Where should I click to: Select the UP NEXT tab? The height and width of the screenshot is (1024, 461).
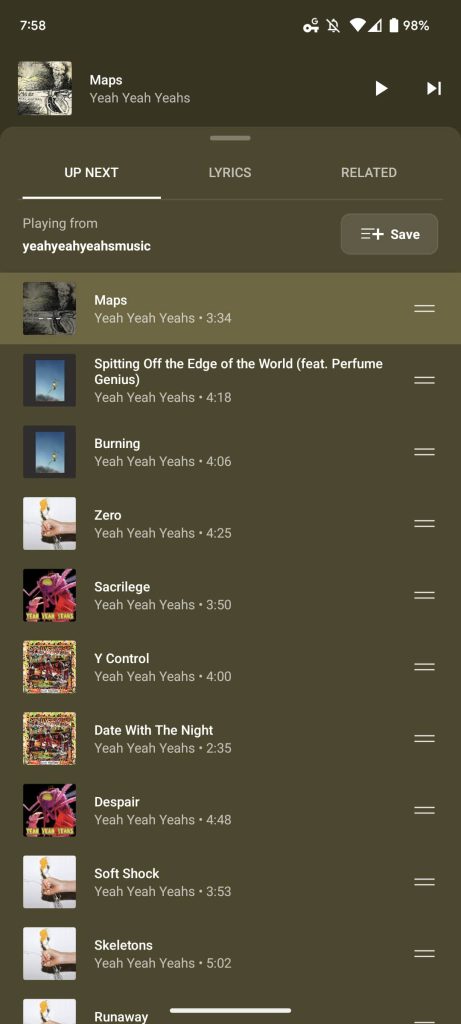[x=91, y=172]
